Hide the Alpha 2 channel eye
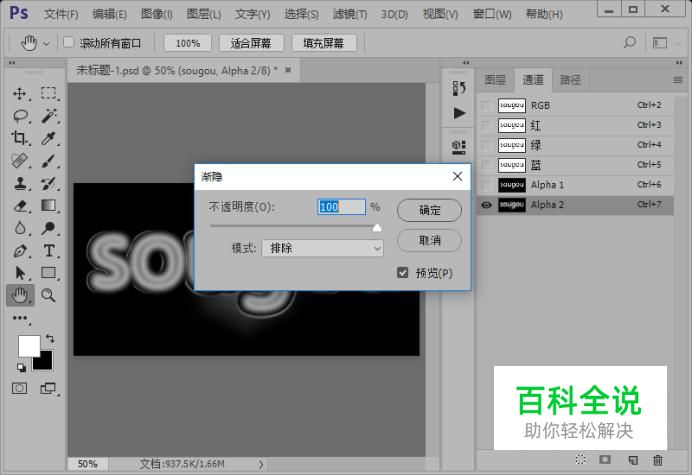The width and height of the screenshot is (692, 475). (x=486, y=205)
